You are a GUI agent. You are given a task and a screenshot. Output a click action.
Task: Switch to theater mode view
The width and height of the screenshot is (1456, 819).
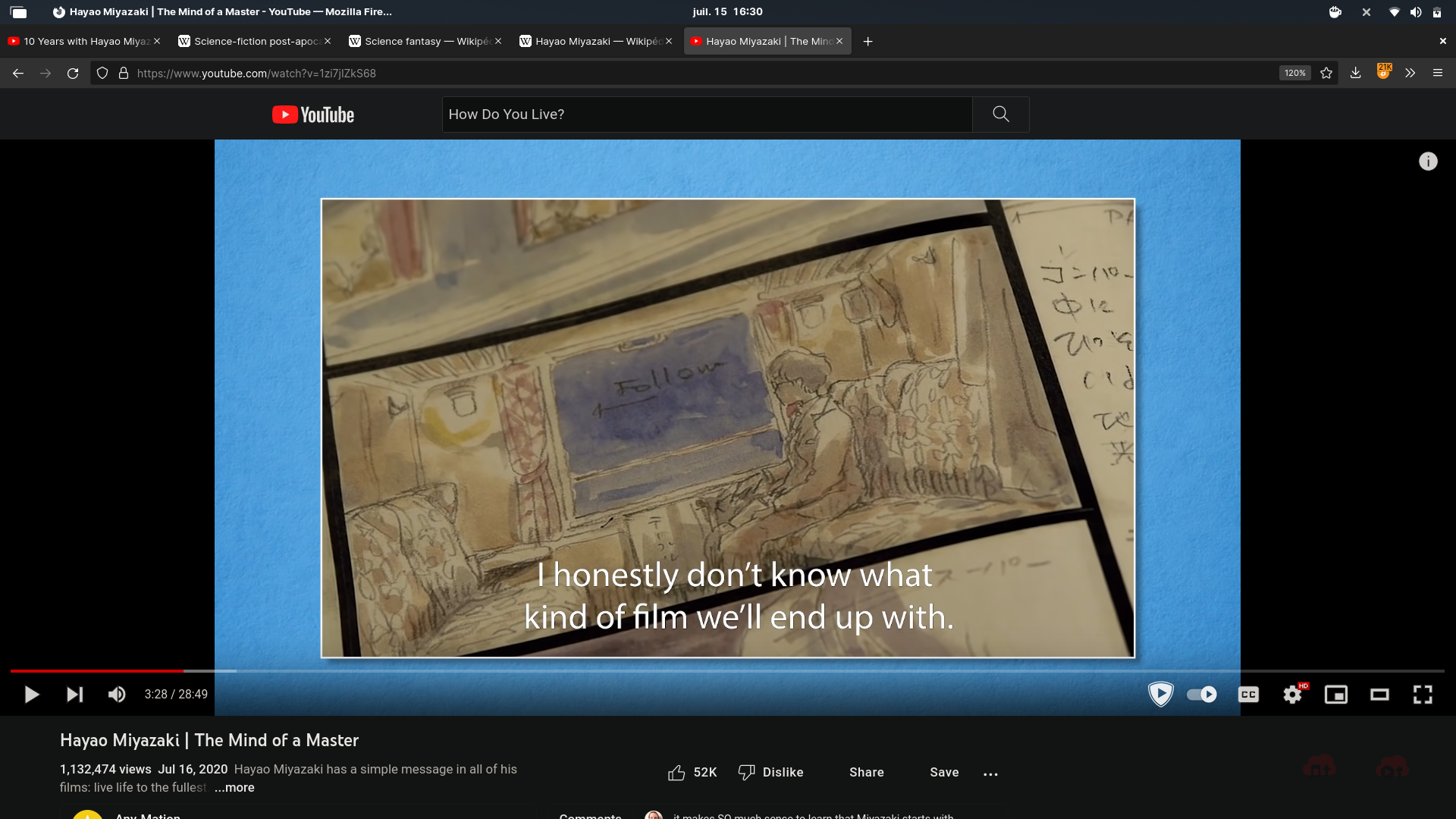(1379, 695)
